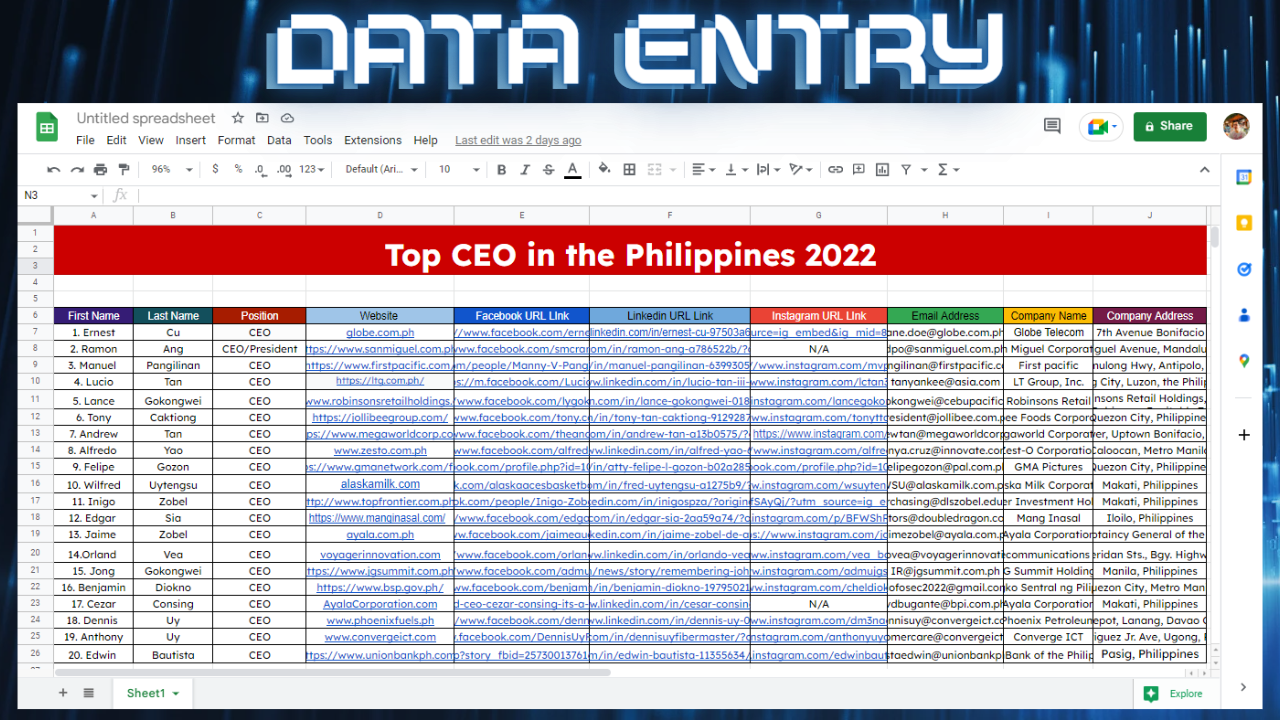Open Google Maps in the side panel
Viewport: 1280px width, 720px height.
(1244, 361)
